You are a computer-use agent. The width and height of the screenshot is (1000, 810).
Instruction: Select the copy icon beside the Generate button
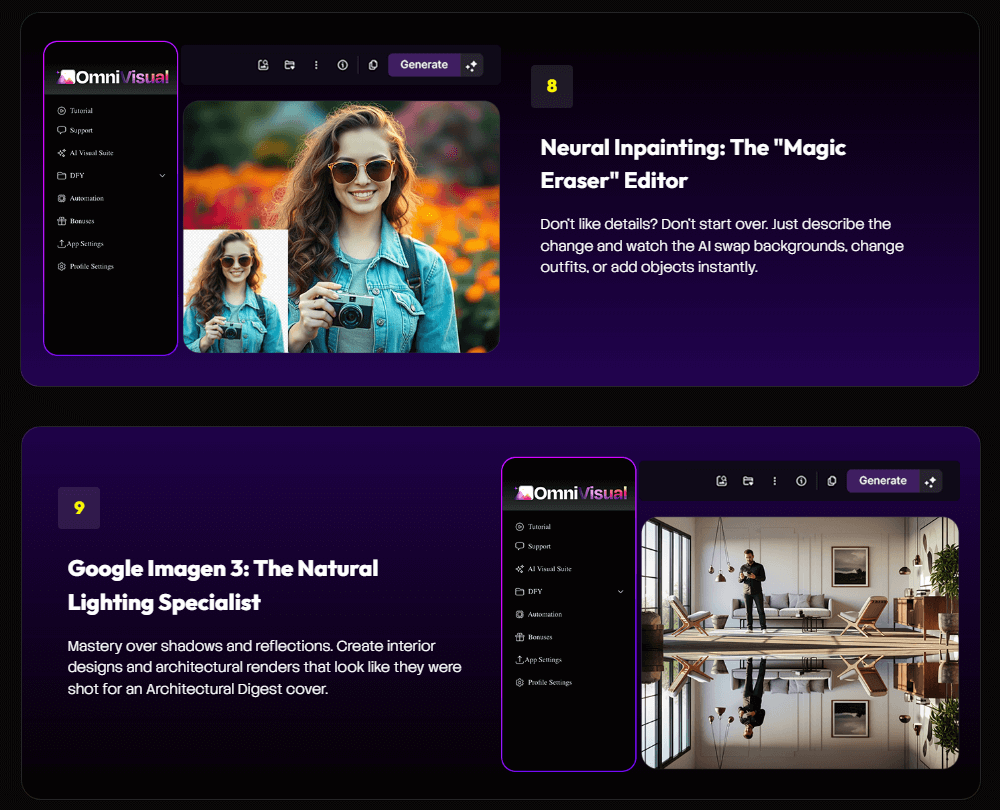[372, 64]
